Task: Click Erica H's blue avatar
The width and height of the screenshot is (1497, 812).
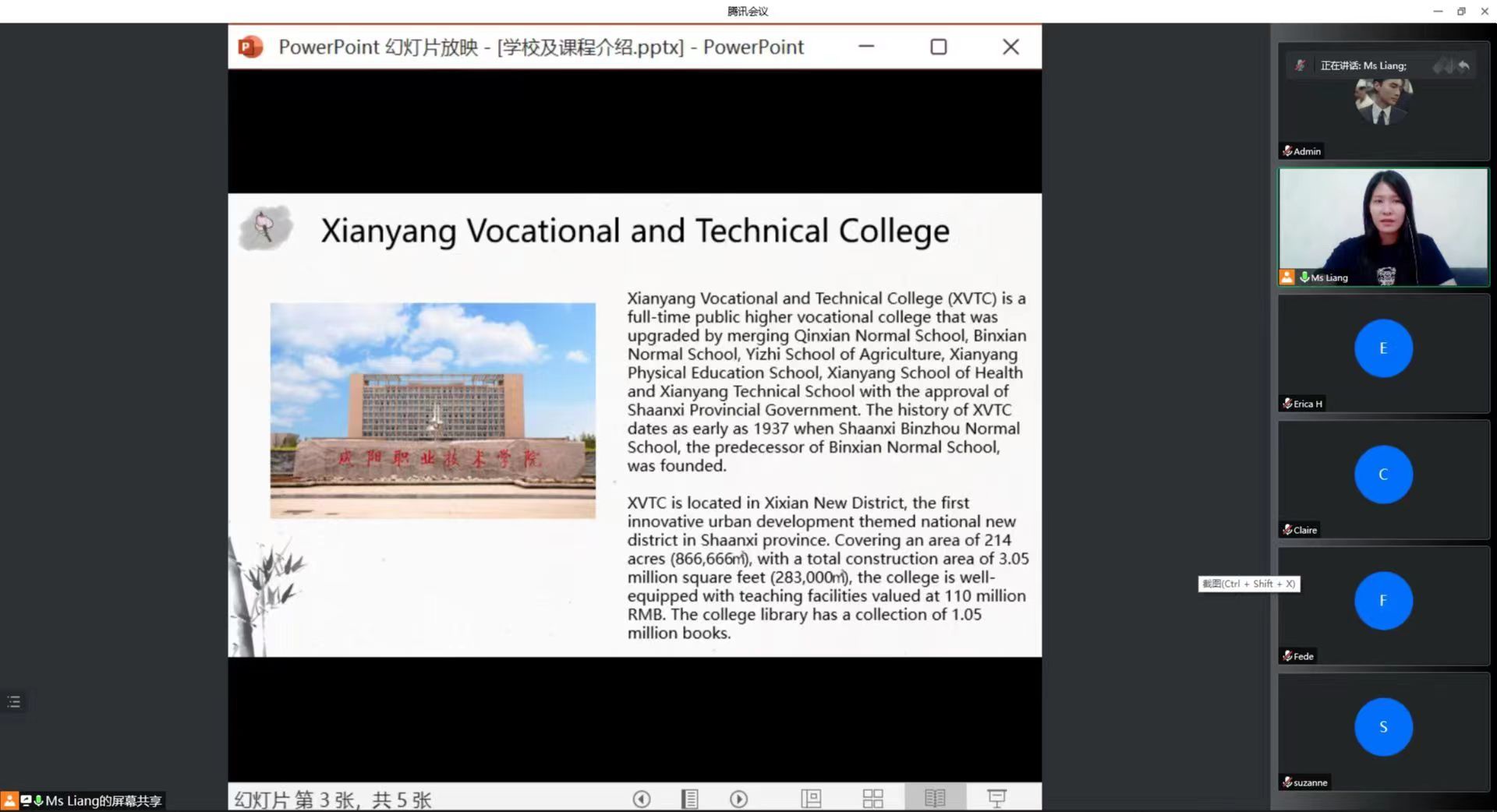Action: click(x=1383, y=348)
